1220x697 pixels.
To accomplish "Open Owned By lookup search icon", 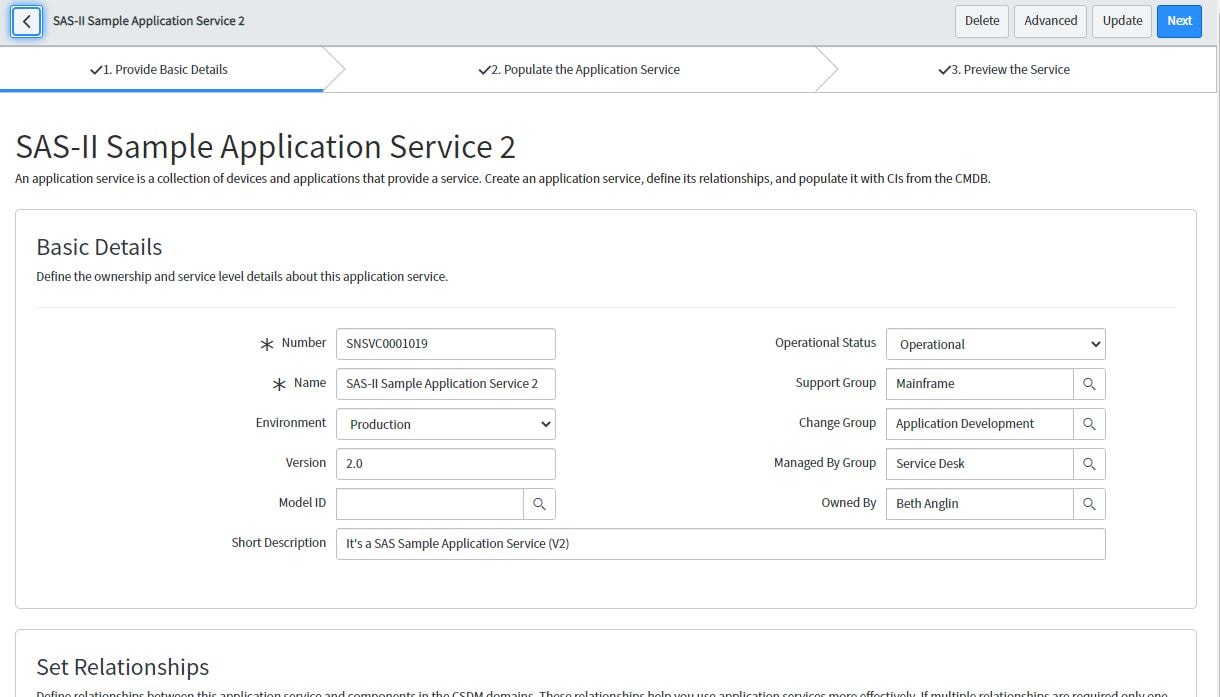I will coord(1089,504).
